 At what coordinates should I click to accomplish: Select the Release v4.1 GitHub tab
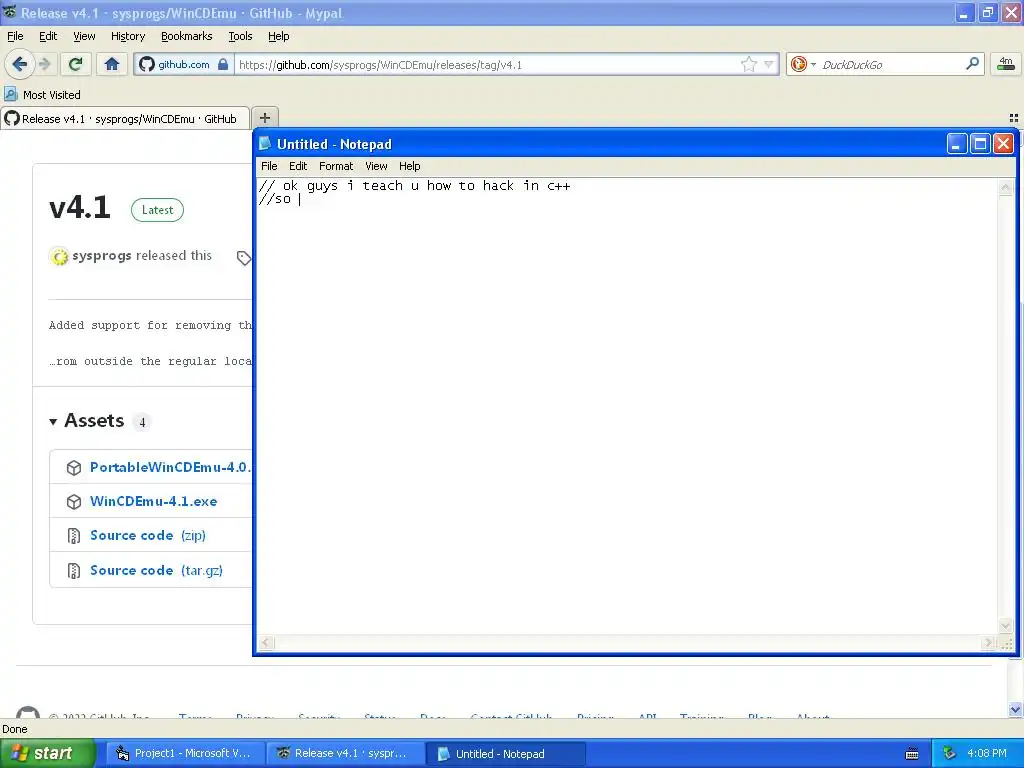coord(125,118)
